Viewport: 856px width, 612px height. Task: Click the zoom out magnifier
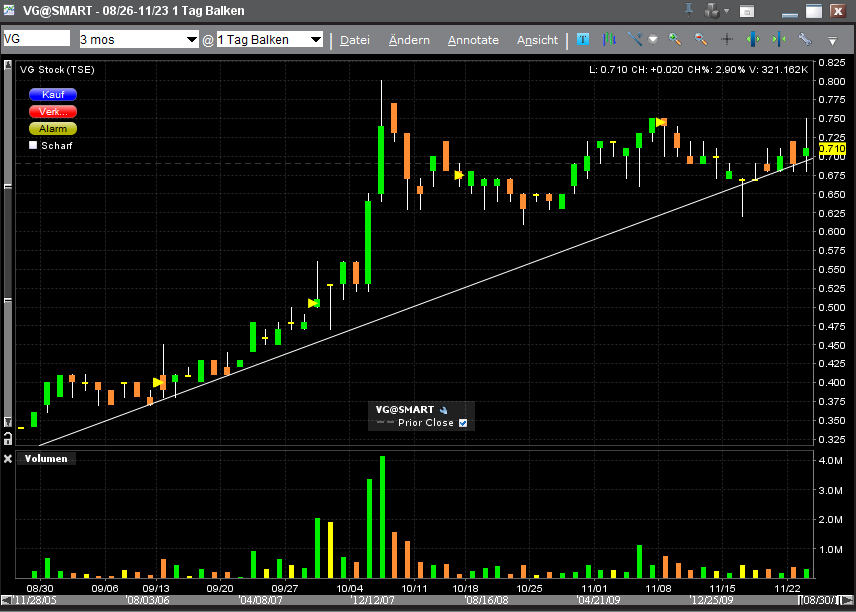[x=701, y=39]
